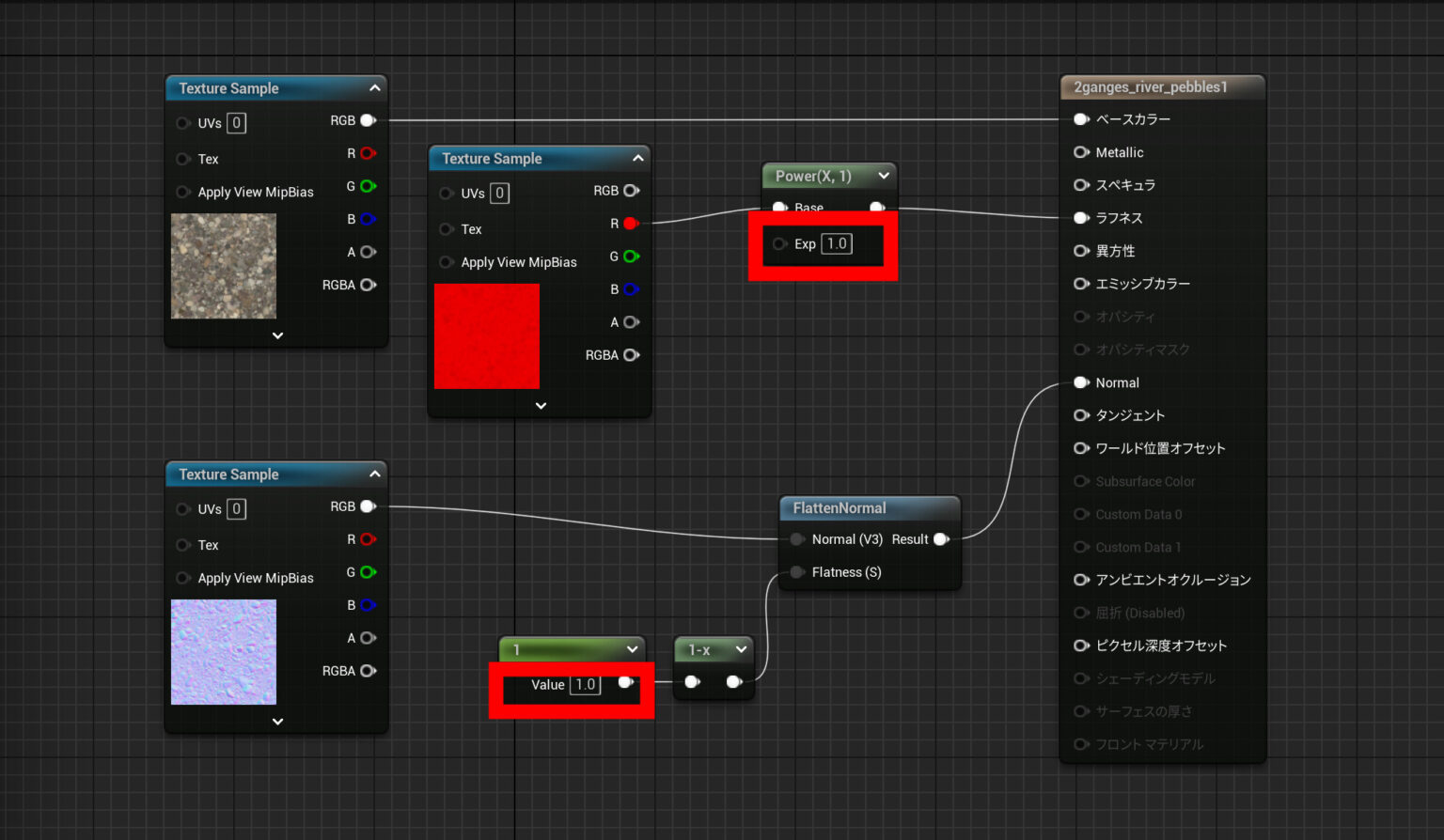Click the ラフネス input pin
The image size is (1444, 840).
(1081, 218)
